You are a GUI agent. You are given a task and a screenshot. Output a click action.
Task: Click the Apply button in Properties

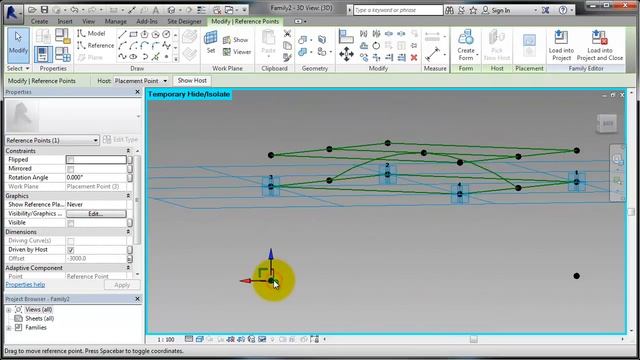pos(122,285)
